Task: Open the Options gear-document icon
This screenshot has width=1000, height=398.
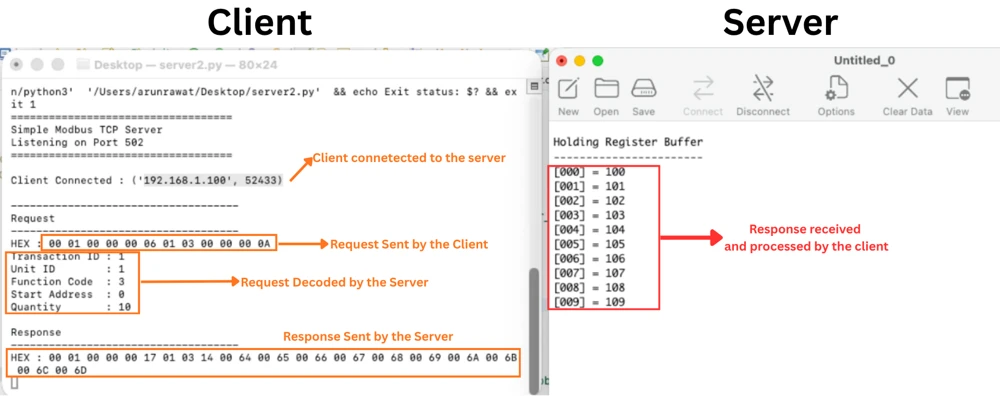Action: pos(836,88)
